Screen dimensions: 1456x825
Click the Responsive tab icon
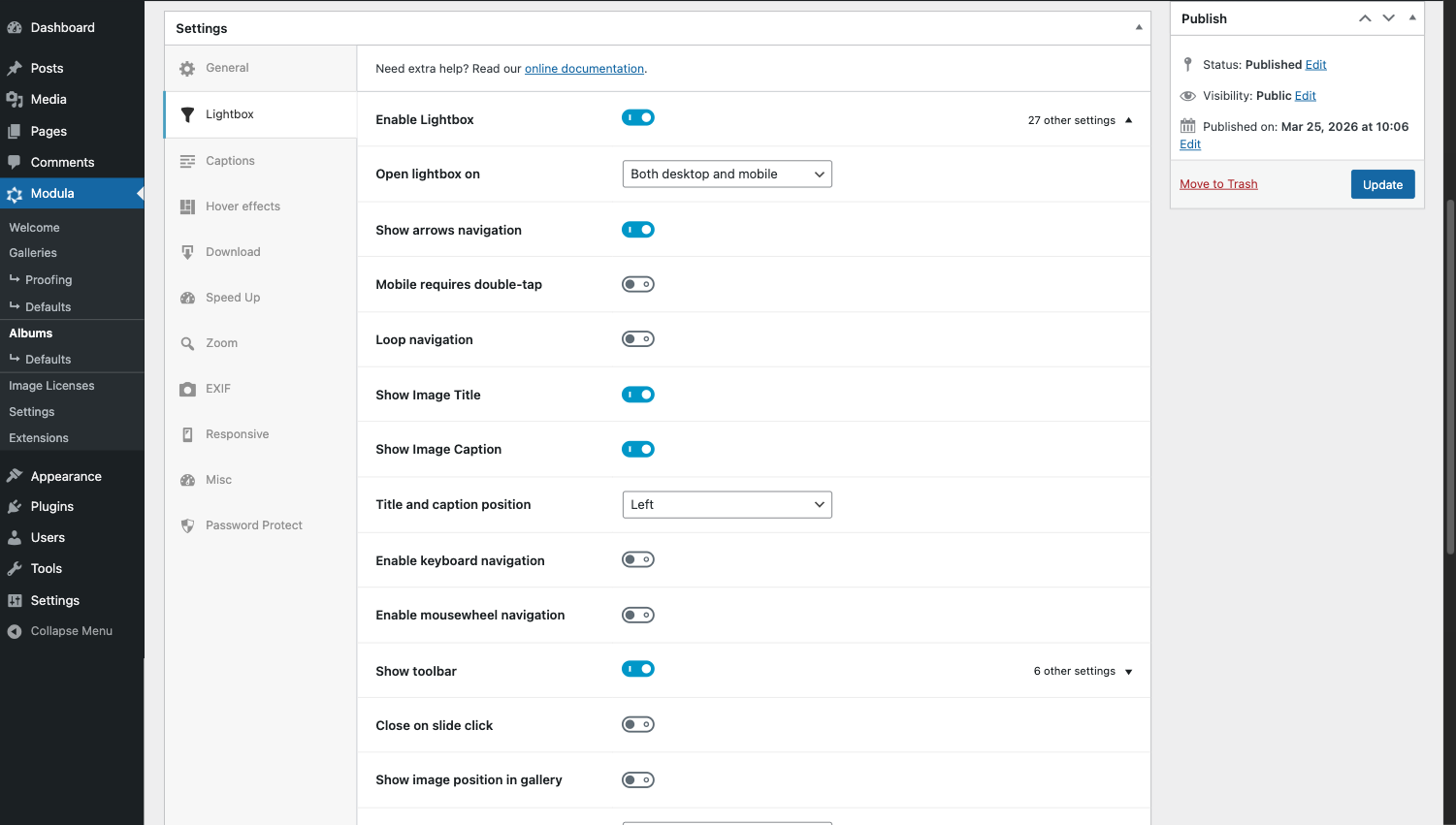coord(187,434)
